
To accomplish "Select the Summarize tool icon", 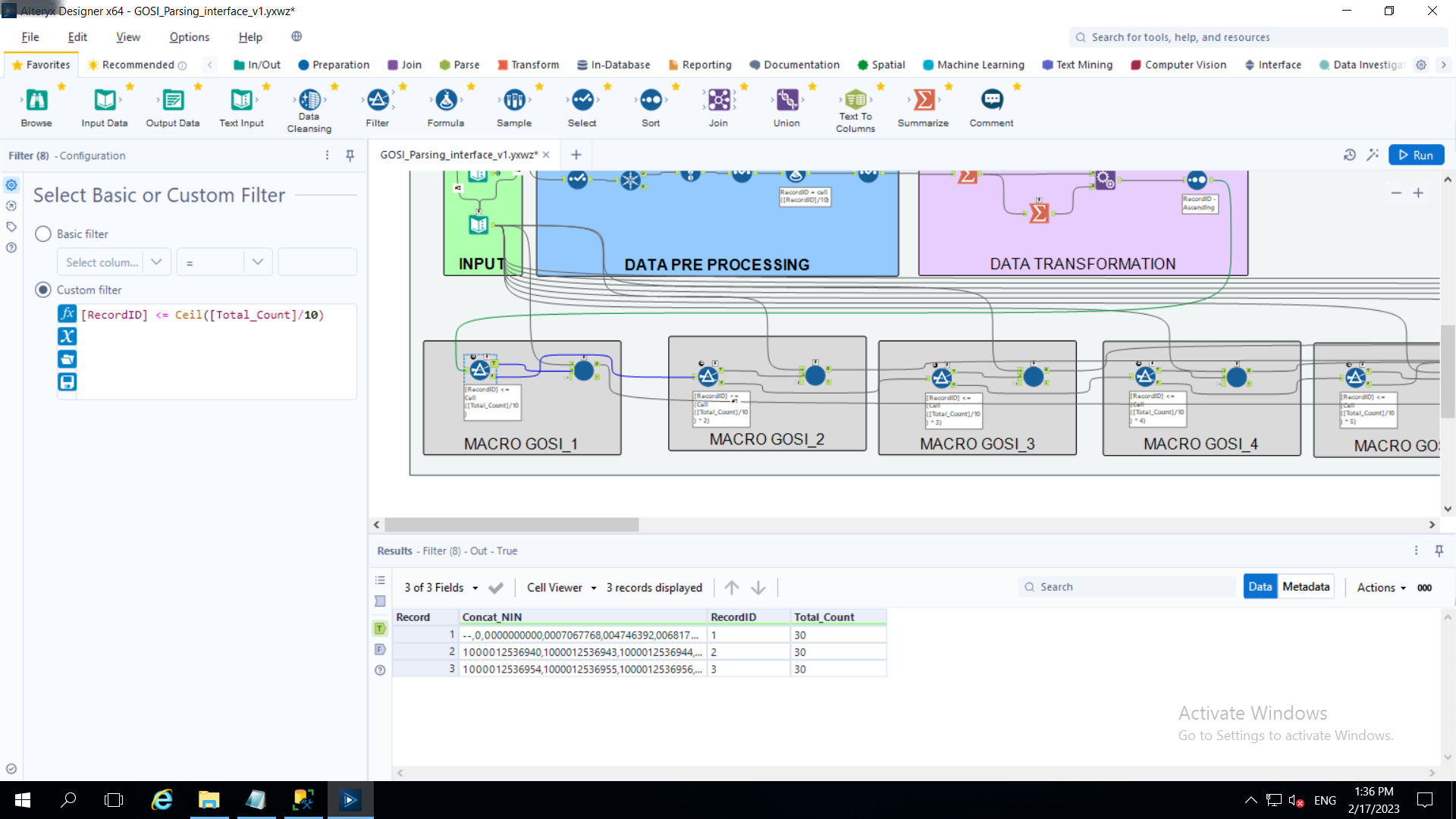I will click(x=923, y=99).
